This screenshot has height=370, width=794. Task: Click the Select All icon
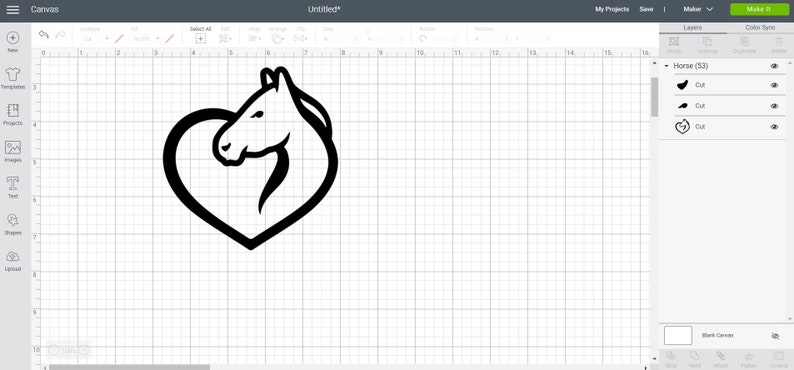201,38
